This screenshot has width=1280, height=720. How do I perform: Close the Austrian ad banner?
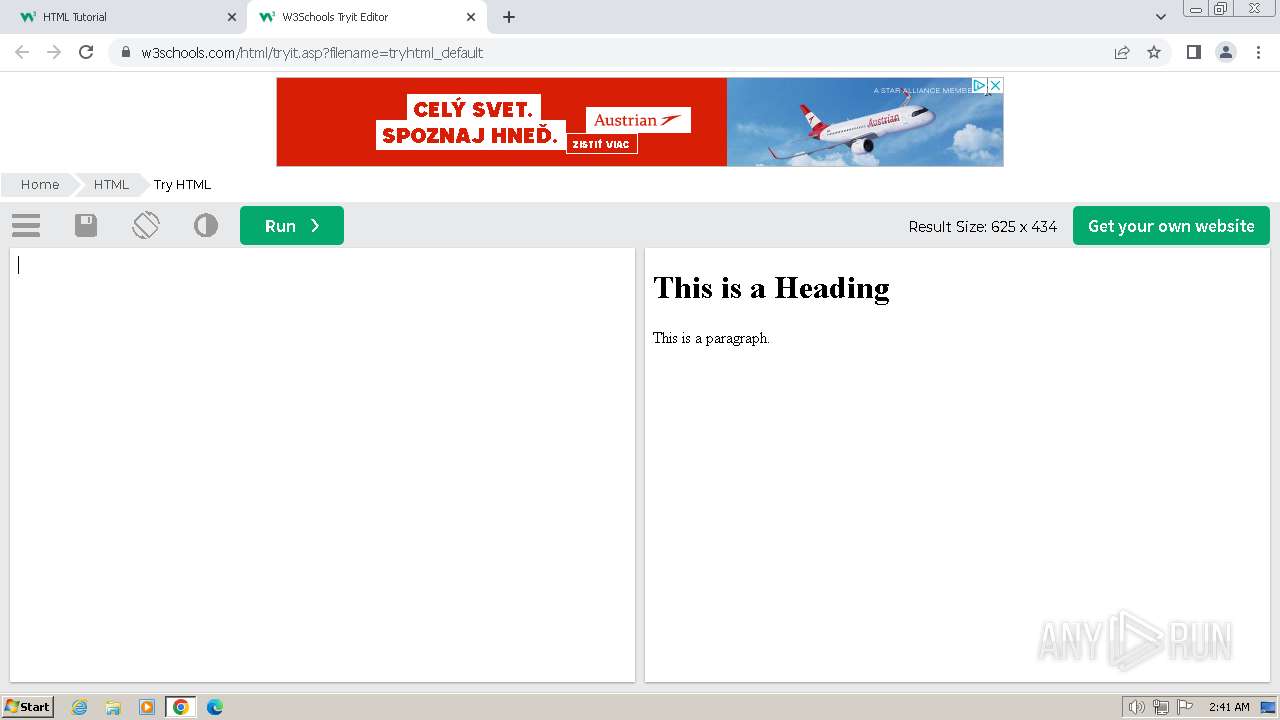point(995,86)
